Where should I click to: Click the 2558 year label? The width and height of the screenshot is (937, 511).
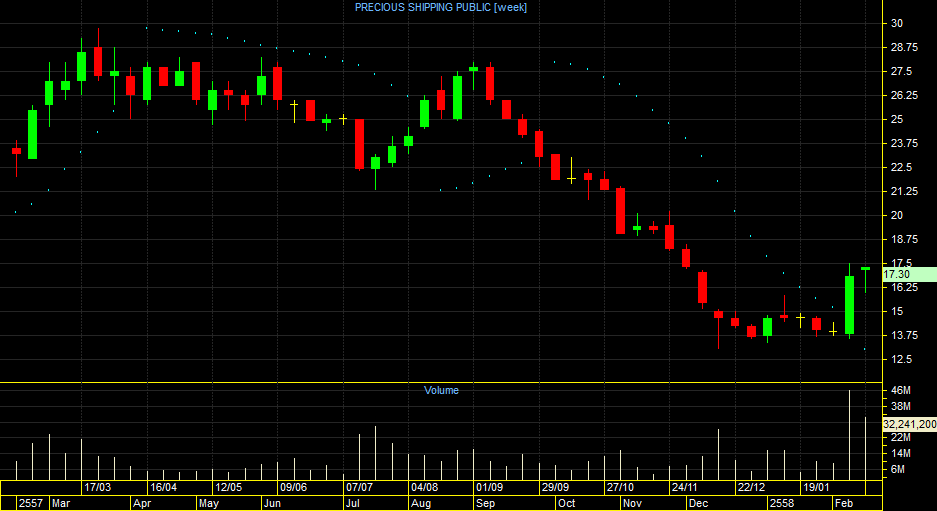(782, 503)
